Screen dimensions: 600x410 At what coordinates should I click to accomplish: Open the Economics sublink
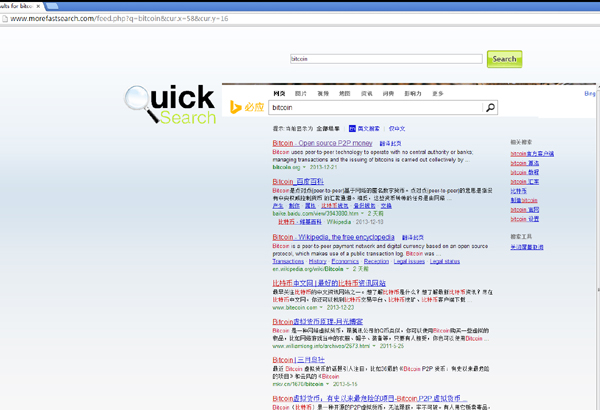(x=345, y=261)
